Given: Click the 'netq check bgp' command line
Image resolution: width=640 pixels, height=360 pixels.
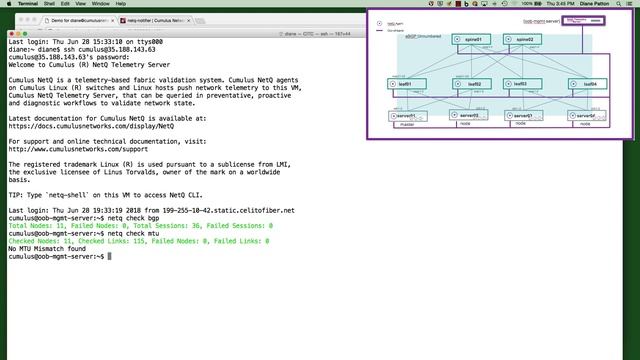Looking at the screenshot, I should [x=84, y=218].
